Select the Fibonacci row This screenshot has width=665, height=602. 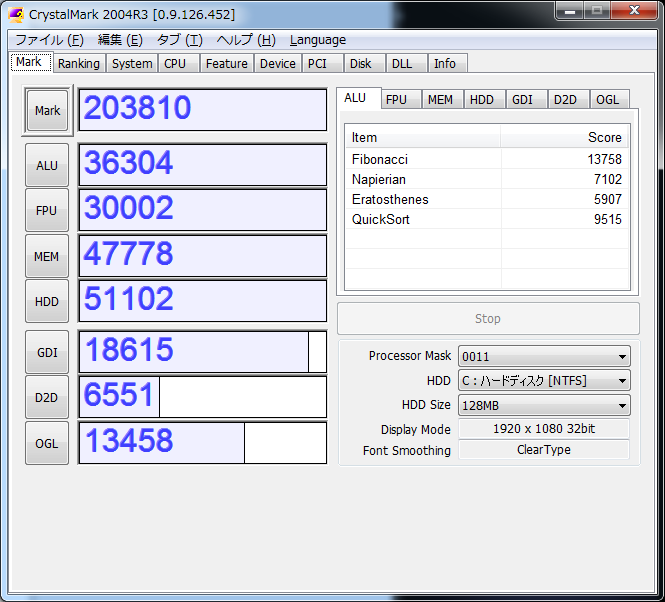point(487,159)
